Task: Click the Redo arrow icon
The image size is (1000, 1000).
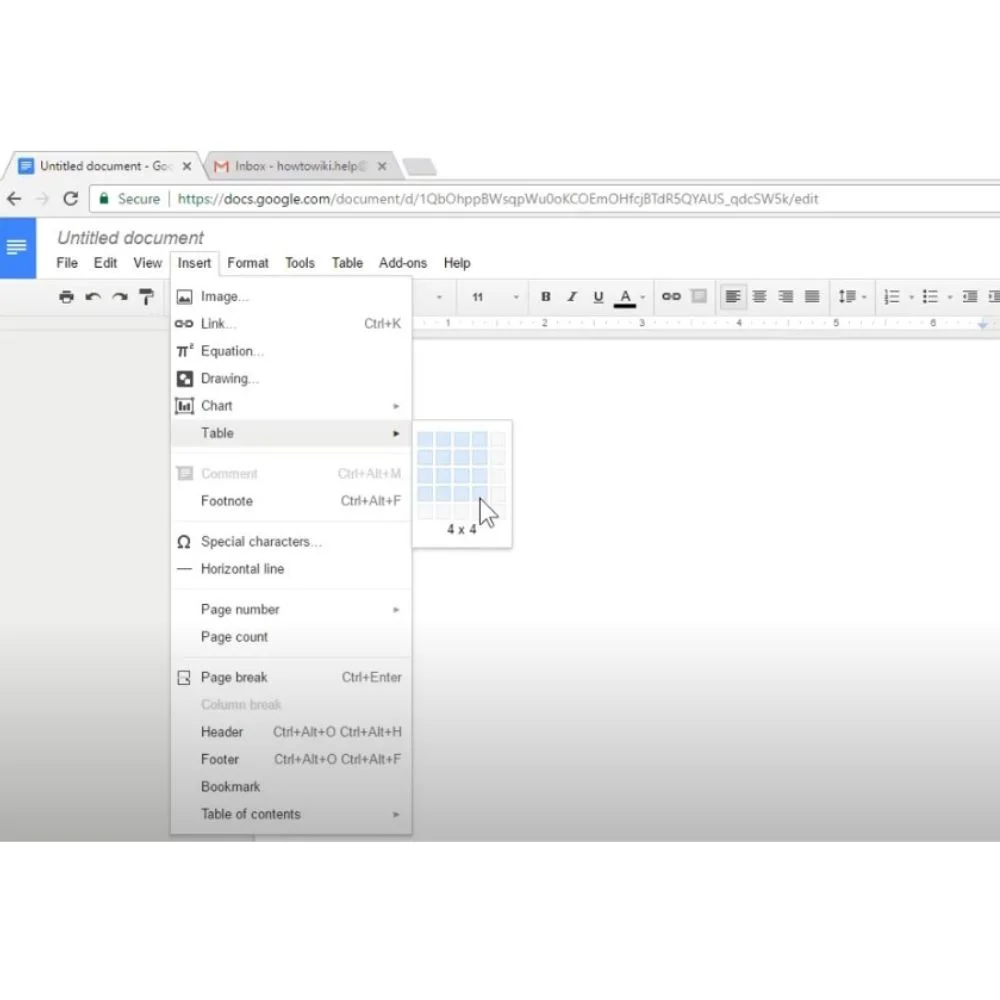Action: 120,297
